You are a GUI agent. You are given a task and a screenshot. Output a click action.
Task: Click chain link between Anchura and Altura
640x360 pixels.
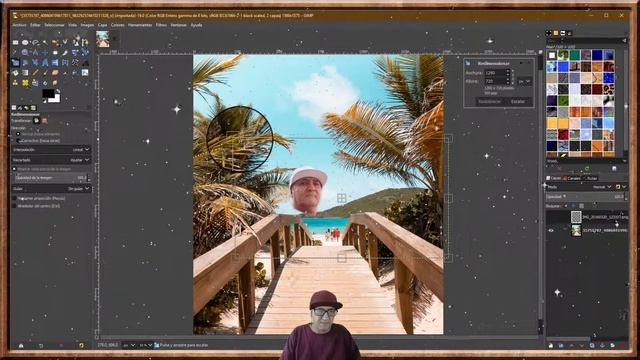click(x=513, y=77)
